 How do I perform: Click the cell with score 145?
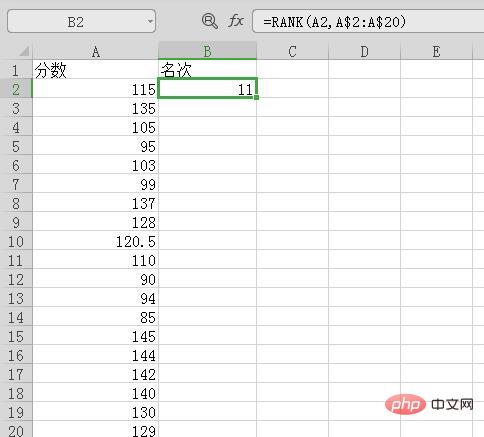point(95,336)
